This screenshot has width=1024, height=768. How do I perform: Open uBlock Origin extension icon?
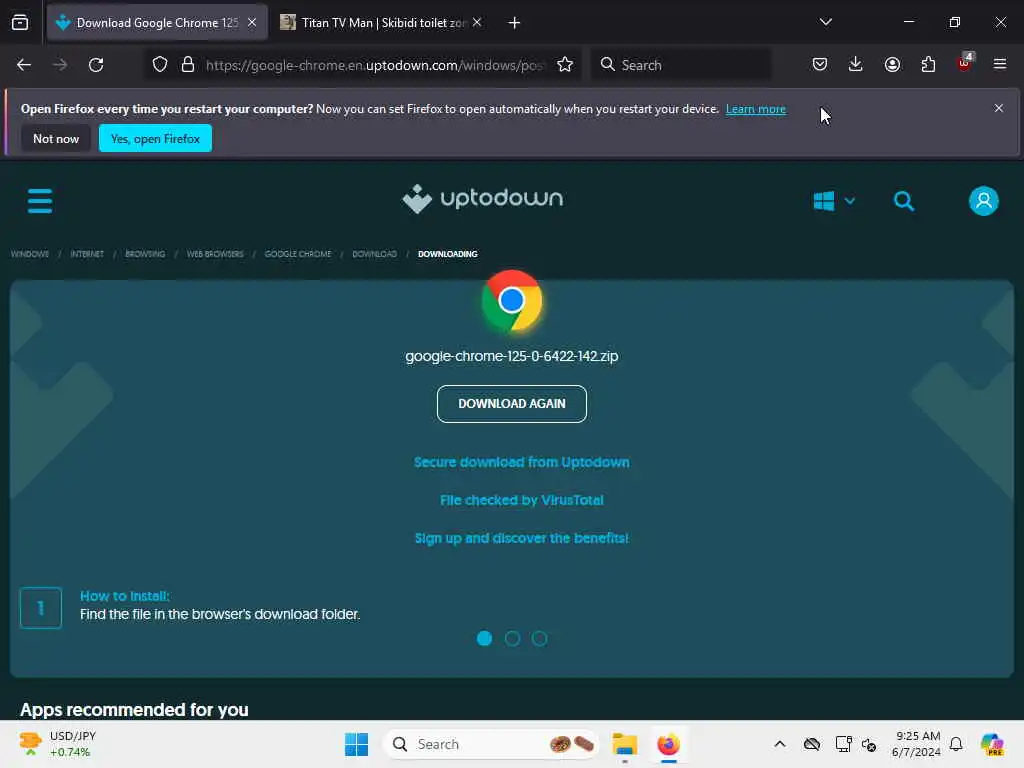coord(965,63)
